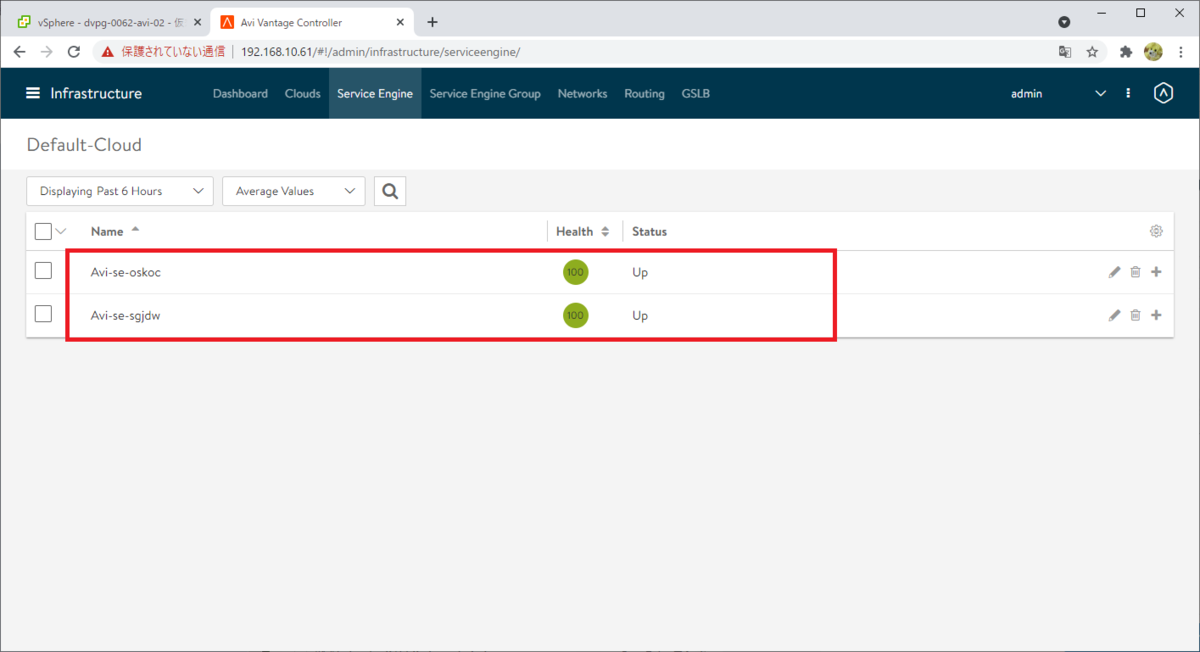Open Average Values dropdown

tap(294, 191)
